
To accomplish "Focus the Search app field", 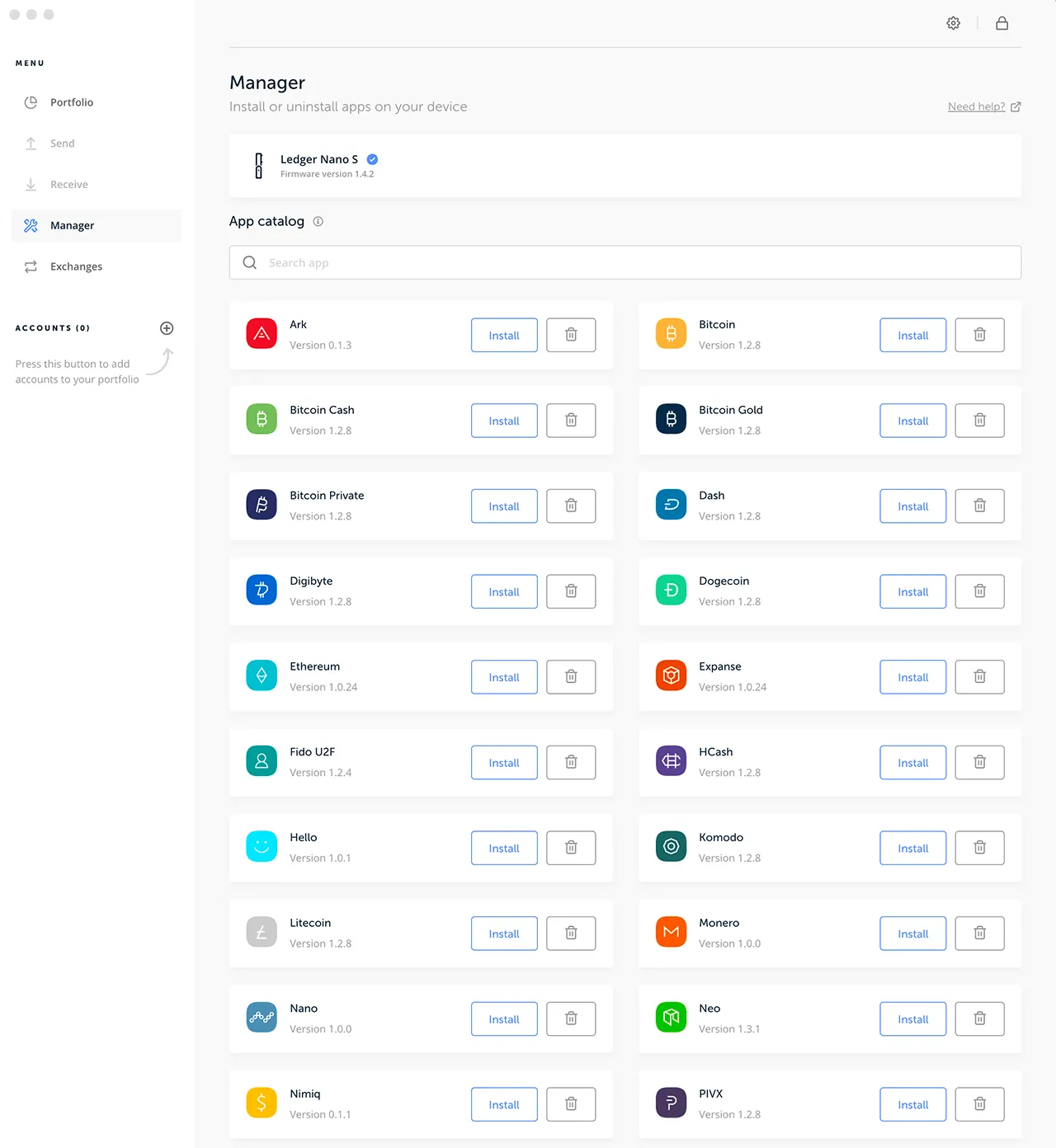I will (x=625, y=262).
